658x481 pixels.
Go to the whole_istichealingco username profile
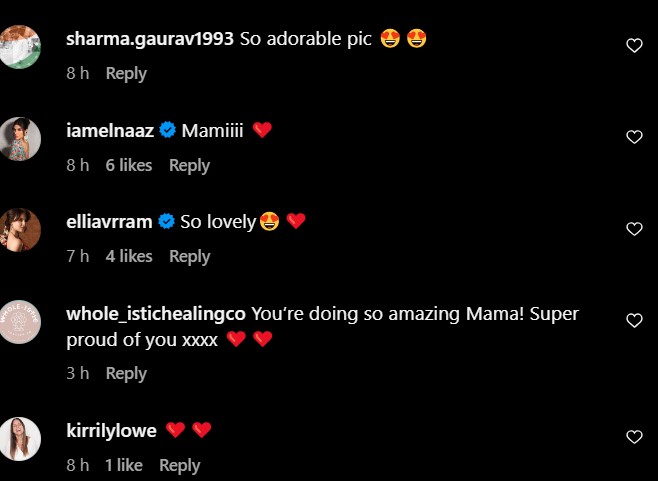click(x=155, y=314)
